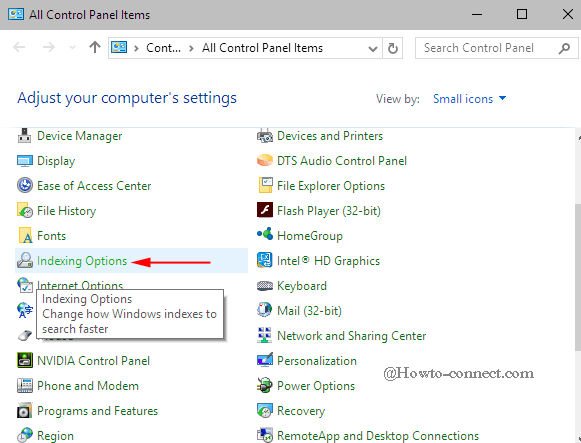
Task: Open the NVIDIA Control Panel icon
Action: click(24, 360)
